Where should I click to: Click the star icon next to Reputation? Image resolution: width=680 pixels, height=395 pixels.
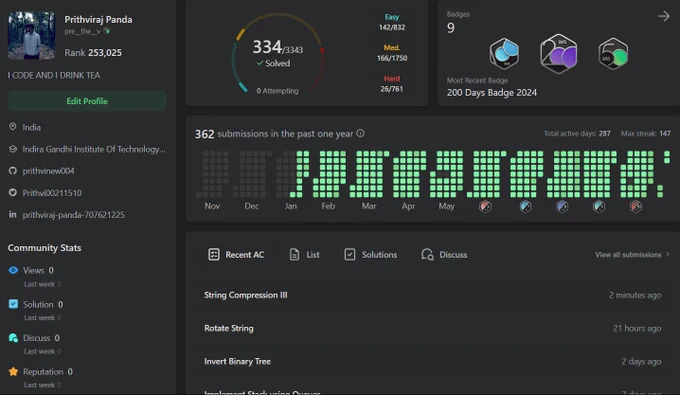point(13,372)
